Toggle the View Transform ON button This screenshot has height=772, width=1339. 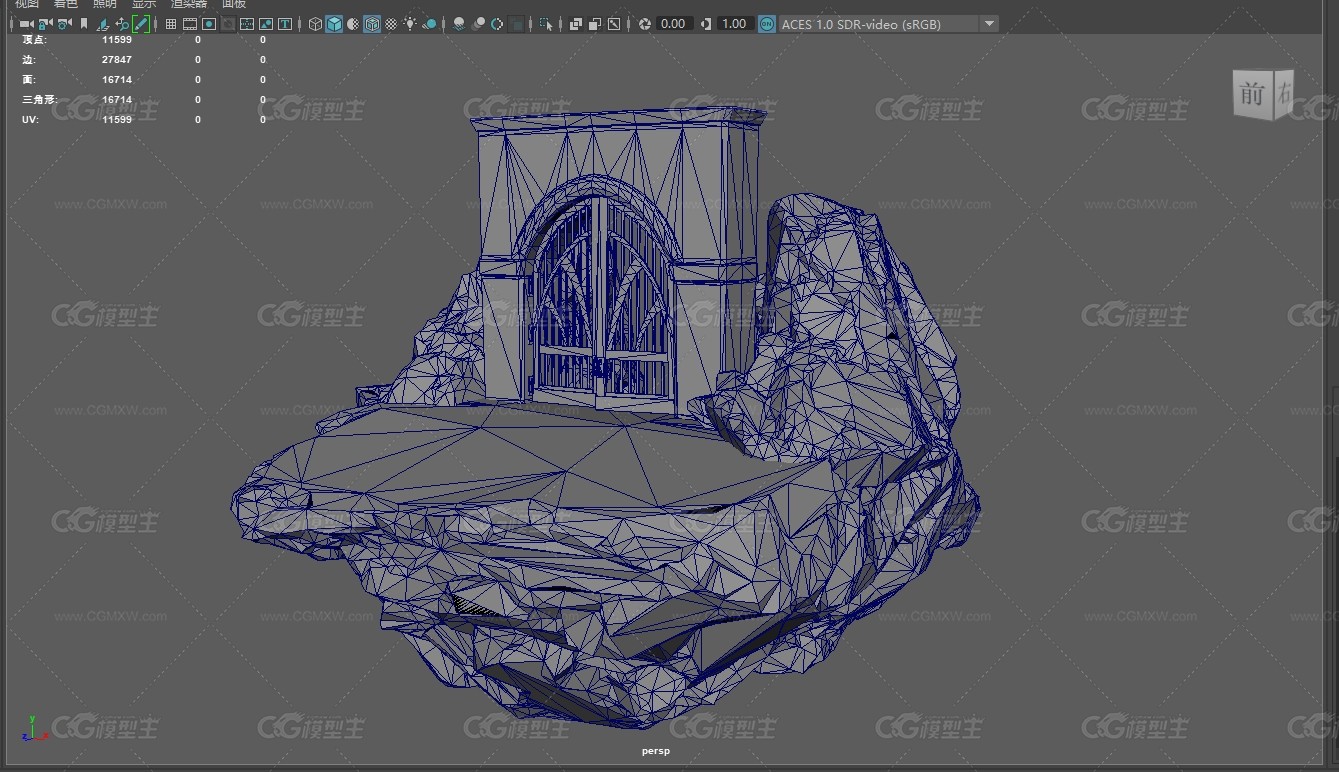pyautogui.click(x=766, y=24)
